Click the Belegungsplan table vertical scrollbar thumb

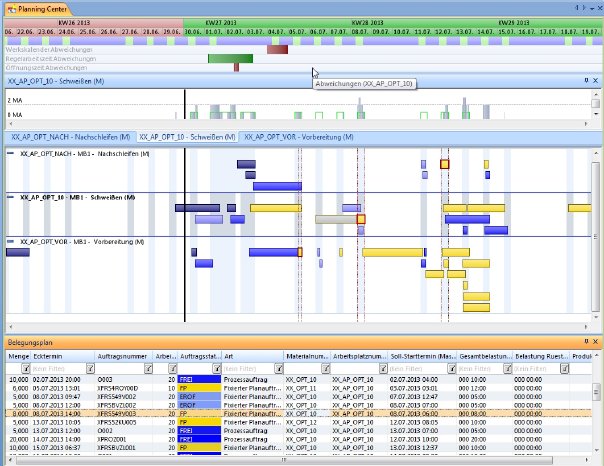pyautogui.click(x=596, y=392)
